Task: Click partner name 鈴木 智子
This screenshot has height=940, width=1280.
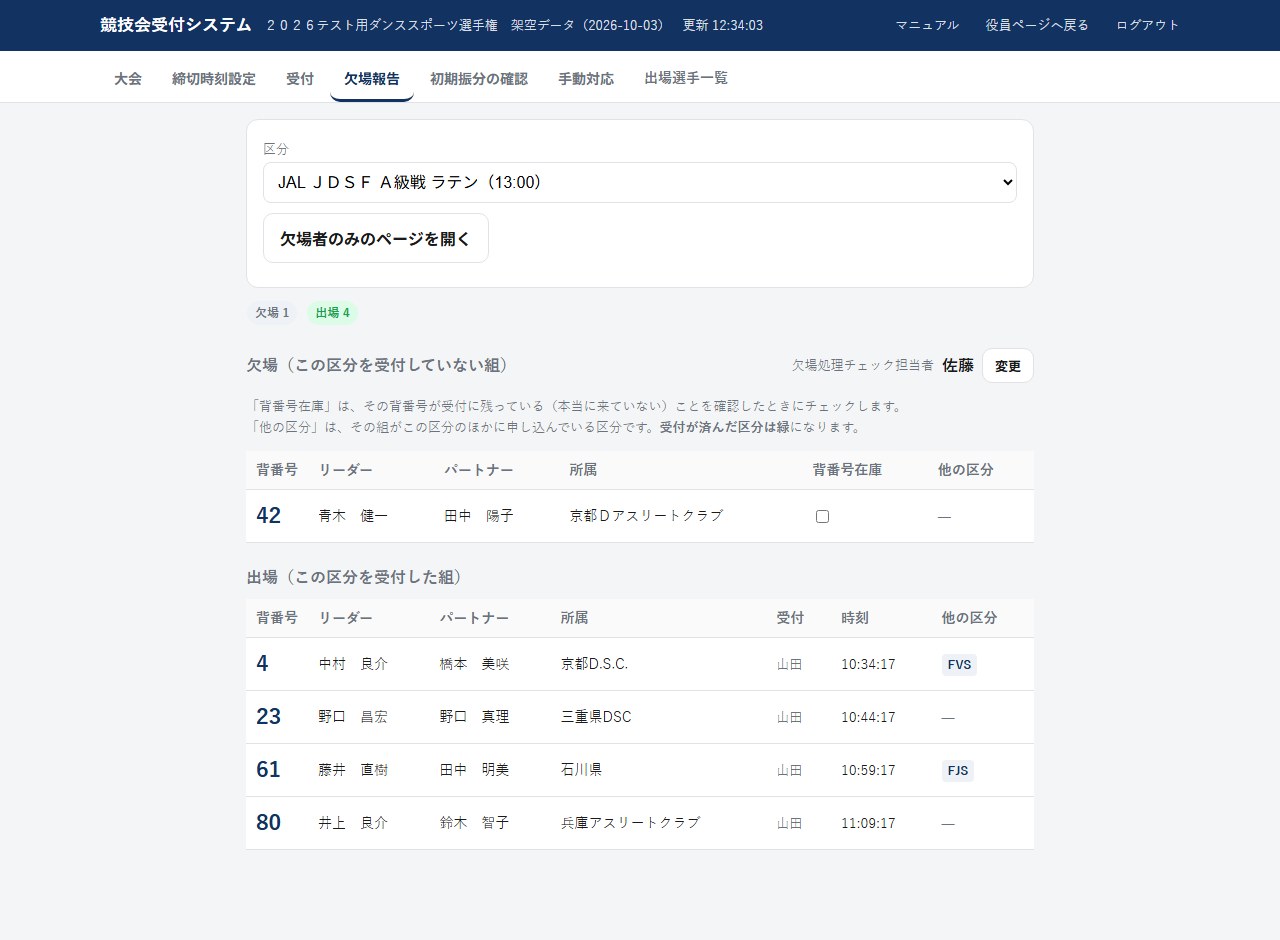Action: (x=475, y=823)
